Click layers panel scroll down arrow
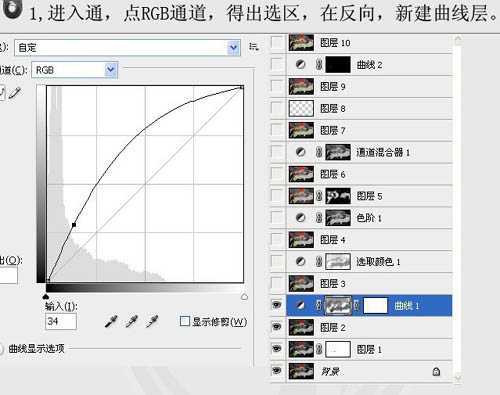 [x=457, y=377]
